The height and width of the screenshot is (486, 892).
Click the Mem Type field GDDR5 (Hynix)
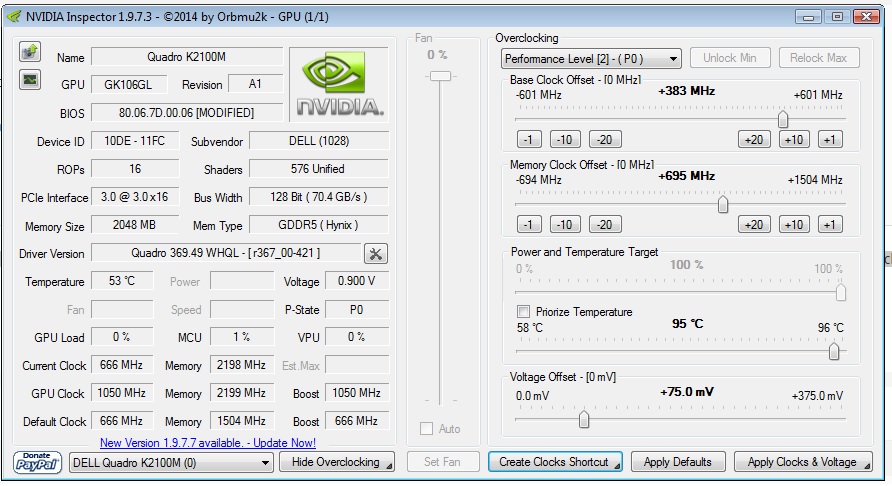click(319, 225)
